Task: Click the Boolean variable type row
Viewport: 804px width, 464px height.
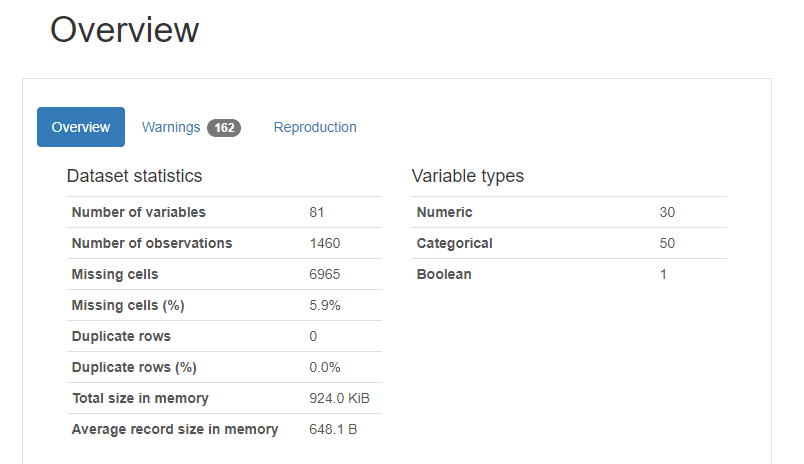Action: coord(569,274)
